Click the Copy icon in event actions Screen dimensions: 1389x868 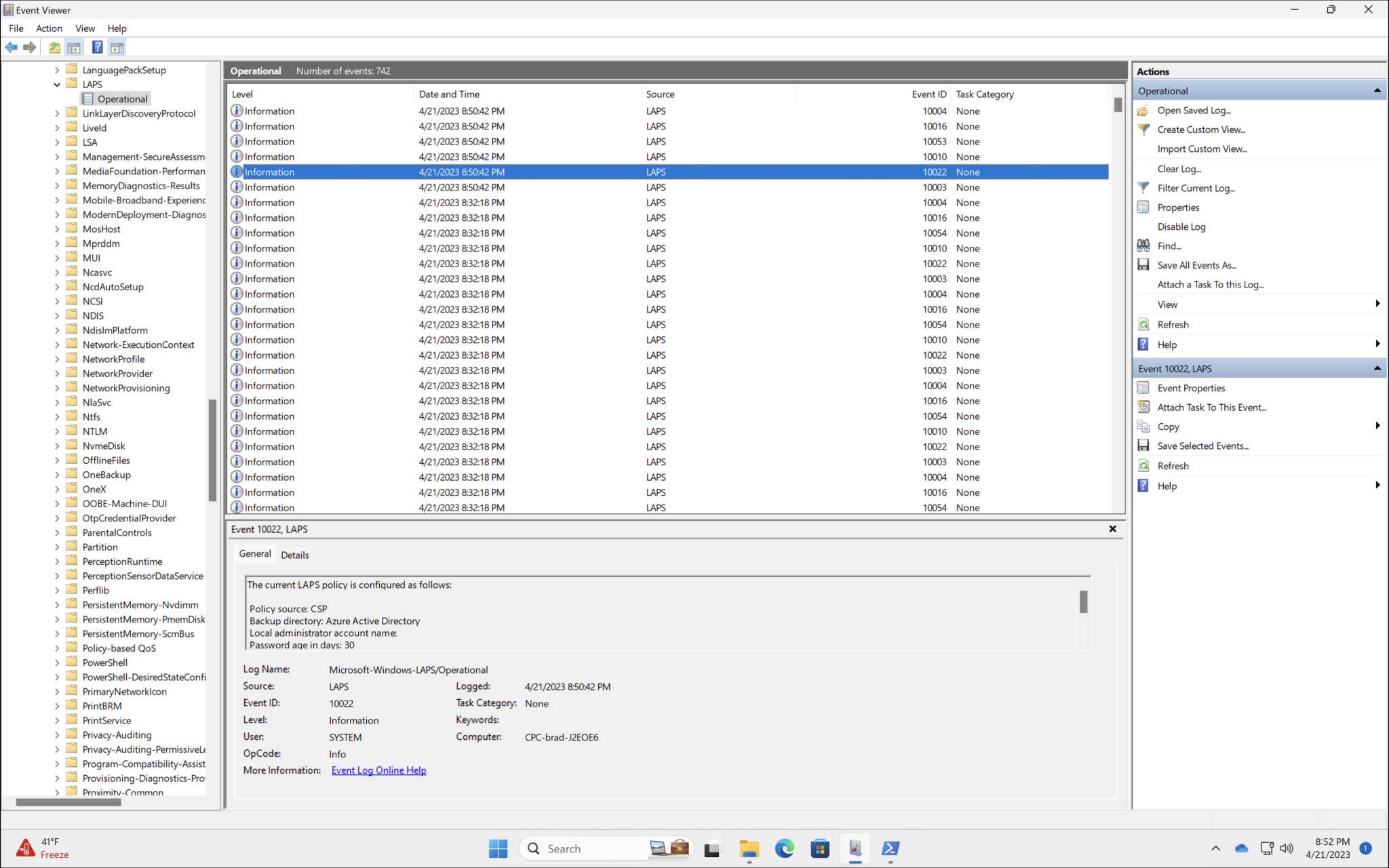coord(1143,427)
